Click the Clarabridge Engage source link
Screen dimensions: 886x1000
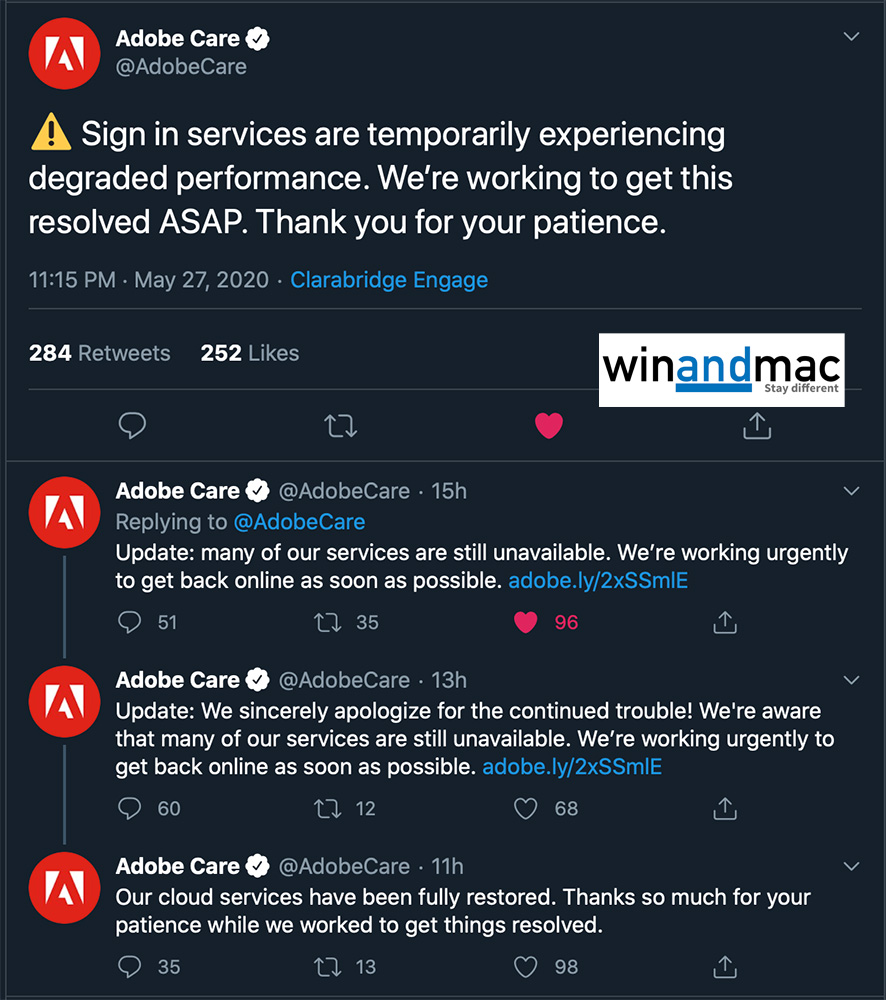pos(389,280)
